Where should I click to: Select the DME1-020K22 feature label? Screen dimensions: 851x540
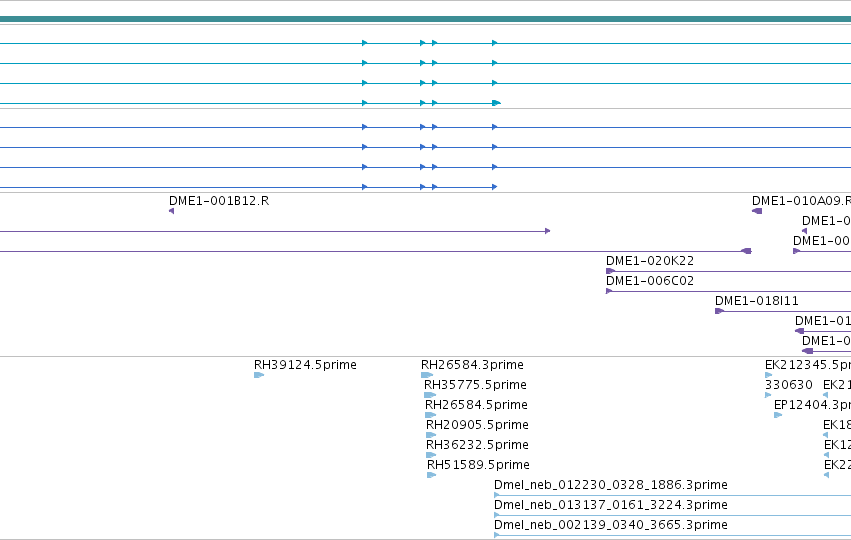coord(650,261)
